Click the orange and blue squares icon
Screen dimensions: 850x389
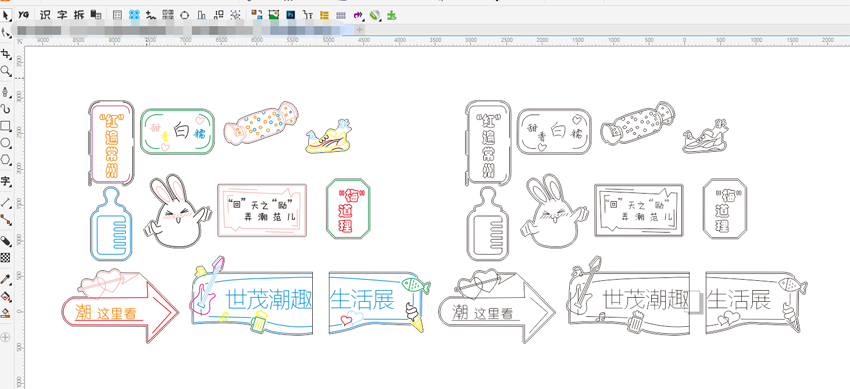tap(256, 15)
